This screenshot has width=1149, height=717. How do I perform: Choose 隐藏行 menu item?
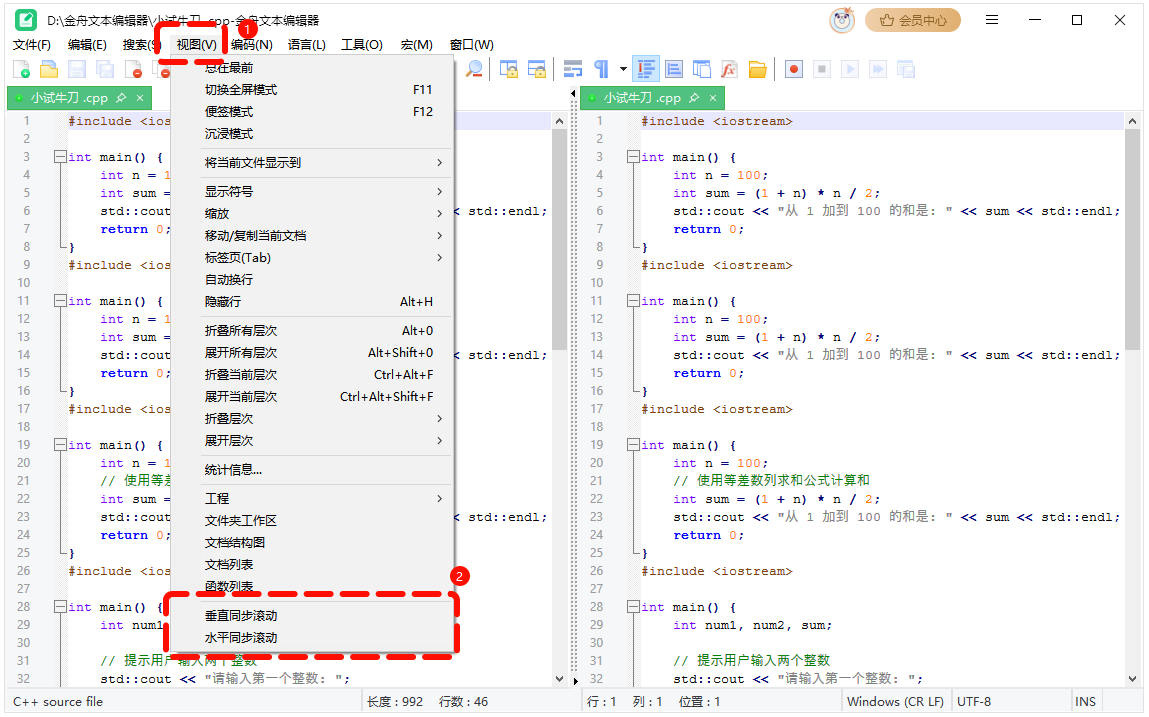313,301
